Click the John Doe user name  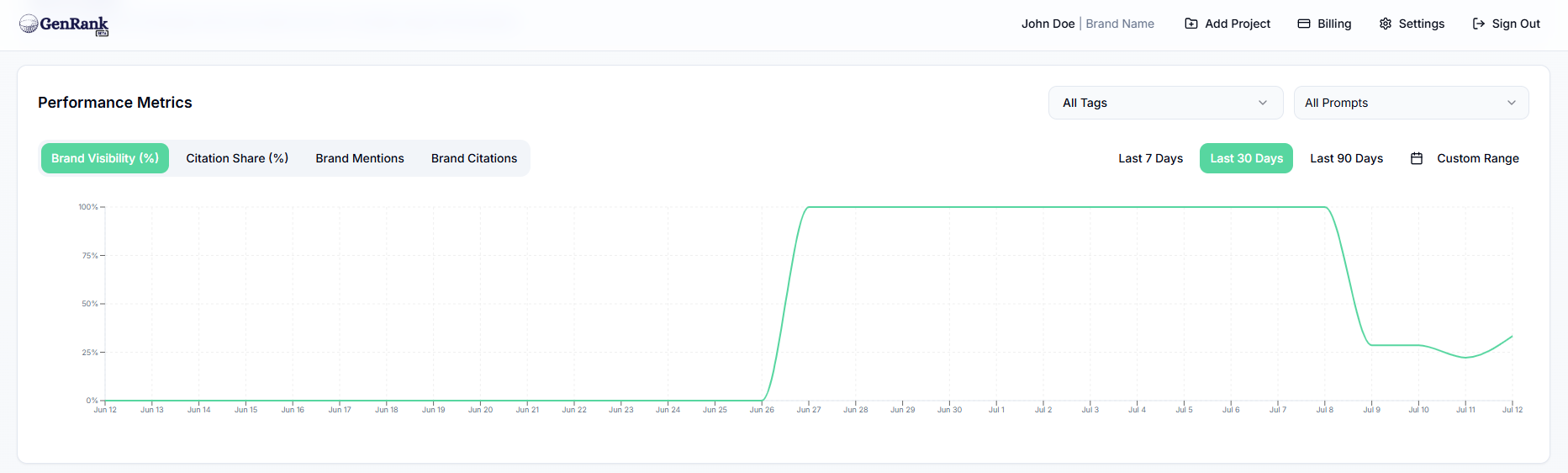1048,24
